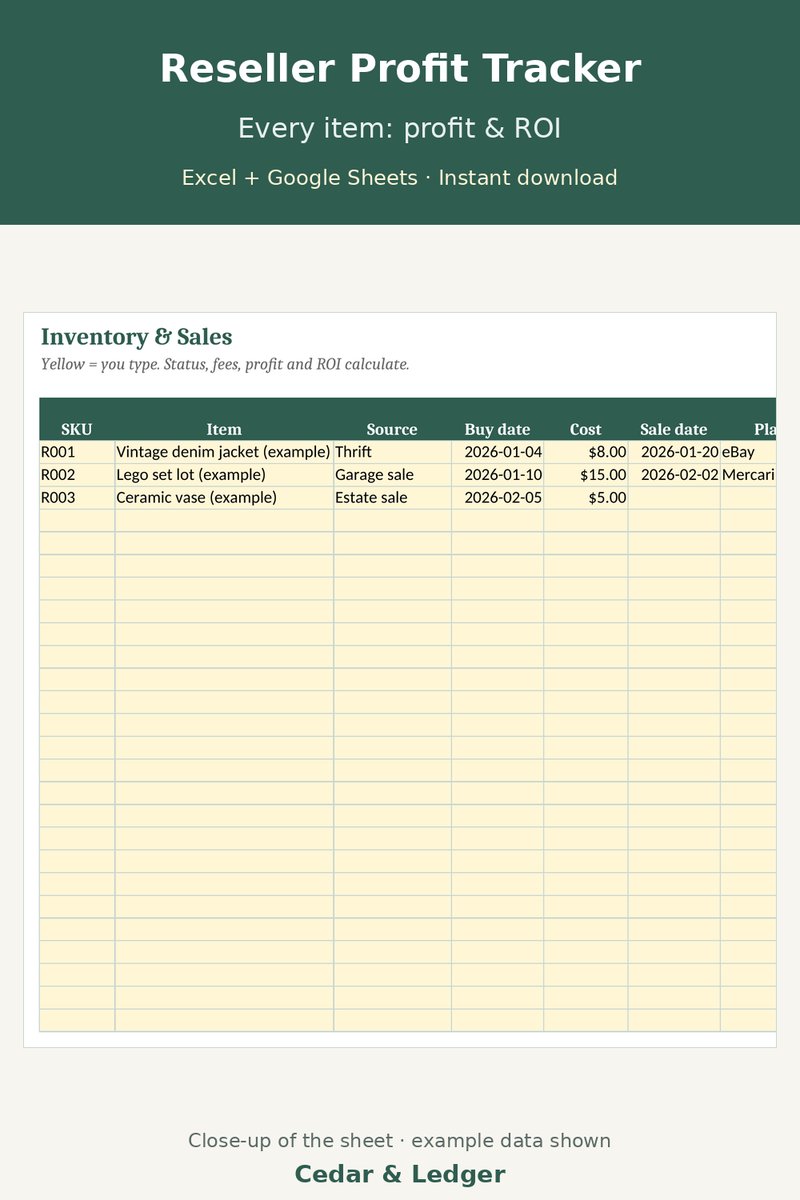Click the 'Close-up of the sheet' caption
Screen dimensions: 800x1200
400,1141
